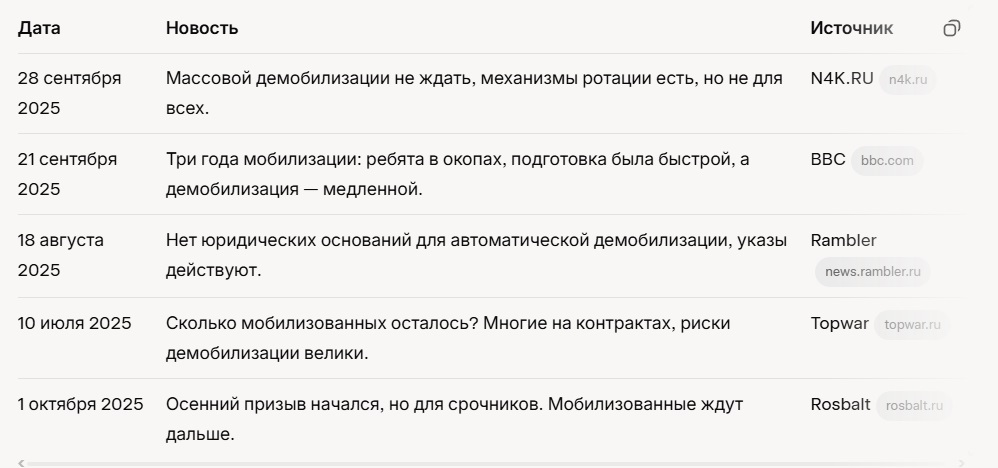Open the topwar.ru source chip
The height and width of the screenshot is (468, 998).
[912, 325]
